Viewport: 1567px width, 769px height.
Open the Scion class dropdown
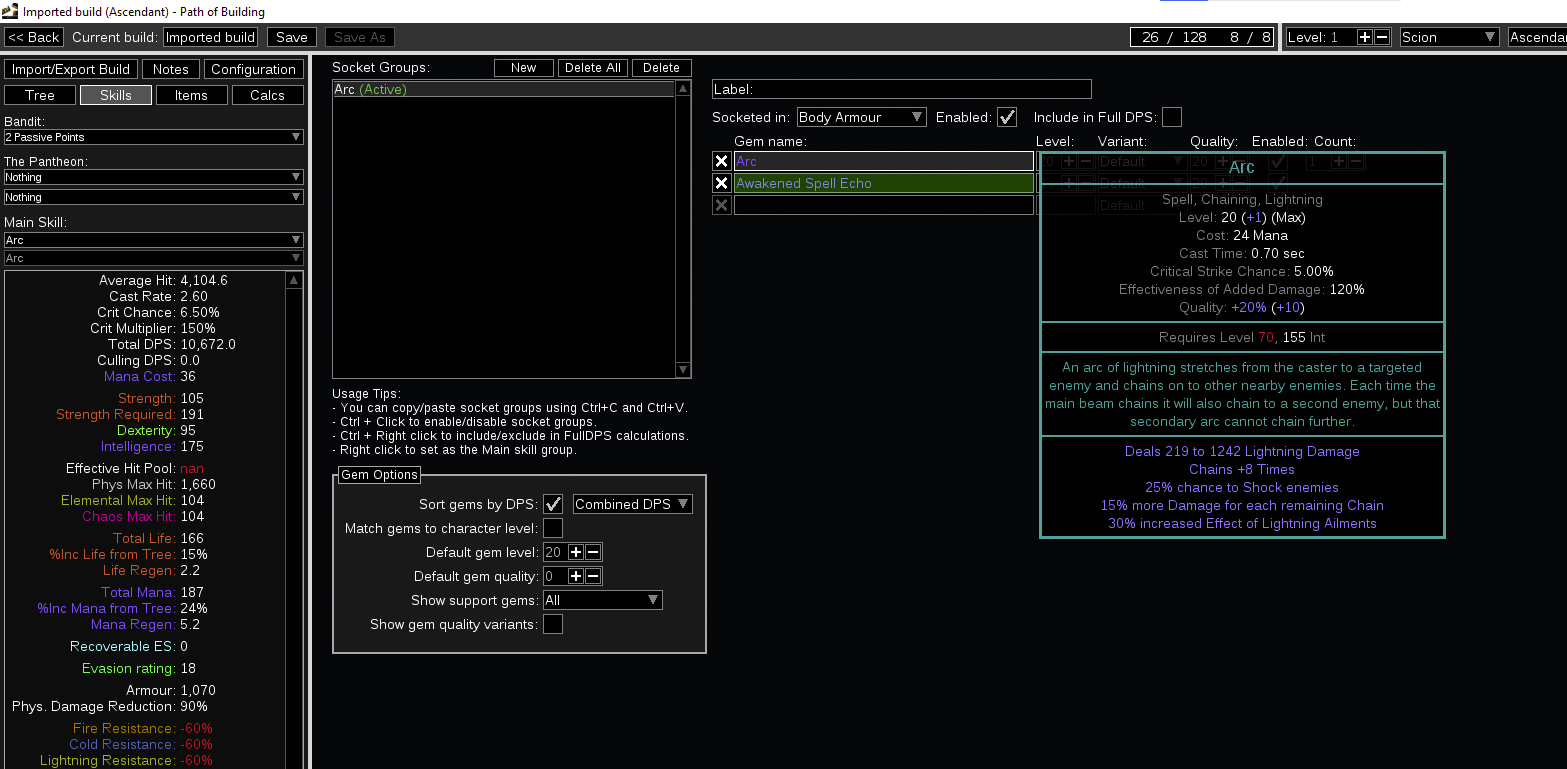coord(1449,36)
